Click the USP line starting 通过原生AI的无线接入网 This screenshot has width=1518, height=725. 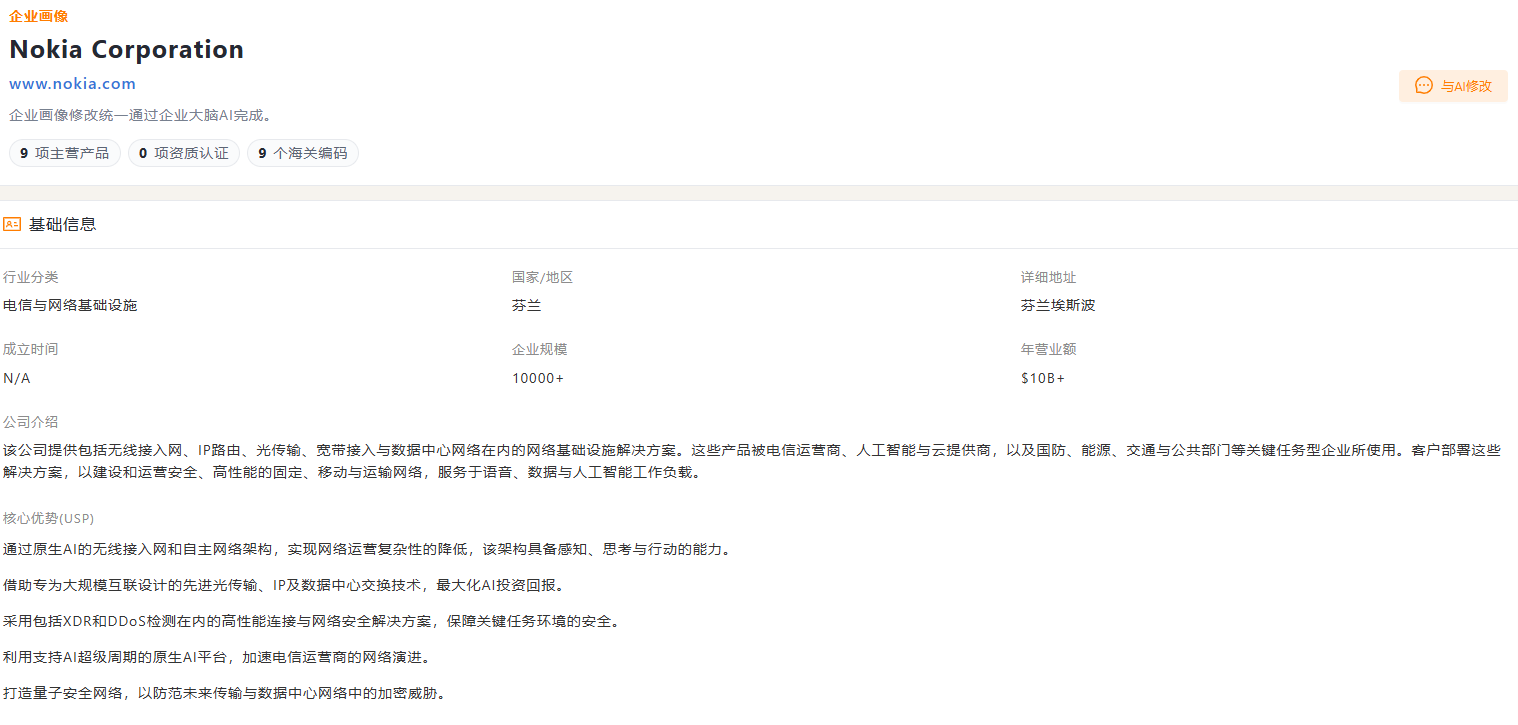[x=367, y=549]
